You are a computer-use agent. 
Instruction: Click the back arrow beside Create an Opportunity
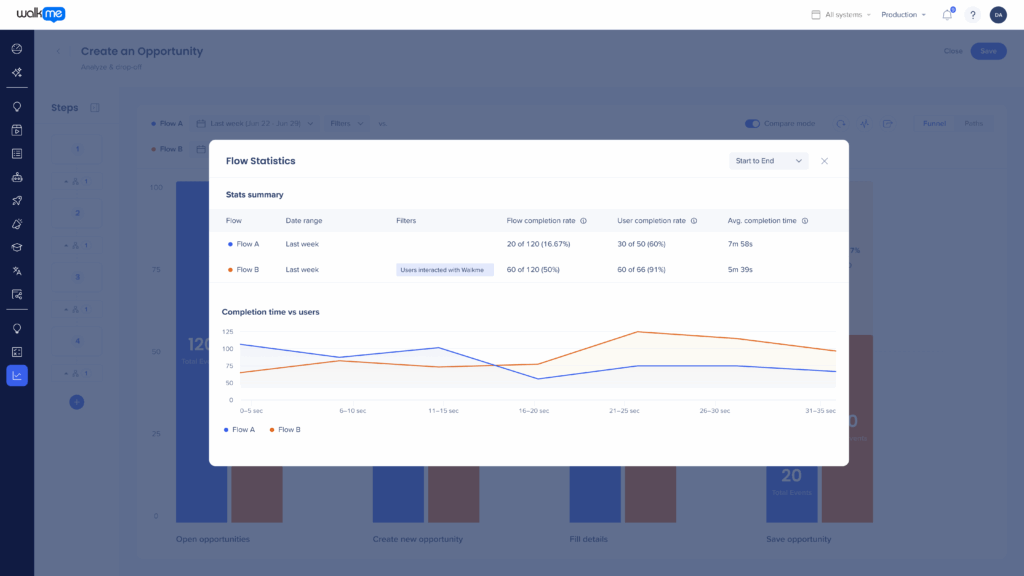point(58,51)
